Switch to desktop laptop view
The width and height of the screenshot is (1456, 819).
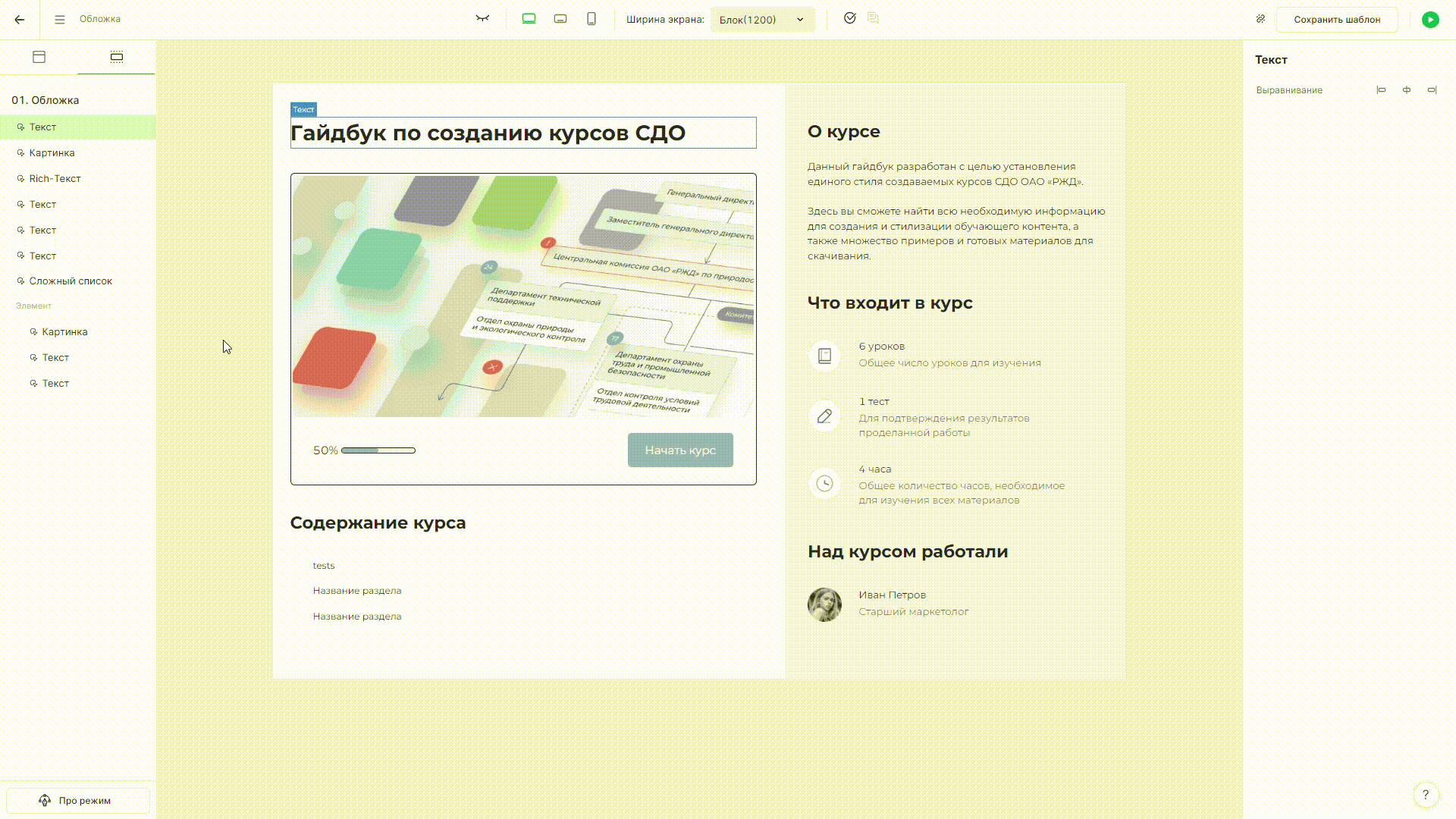point(529,19)
